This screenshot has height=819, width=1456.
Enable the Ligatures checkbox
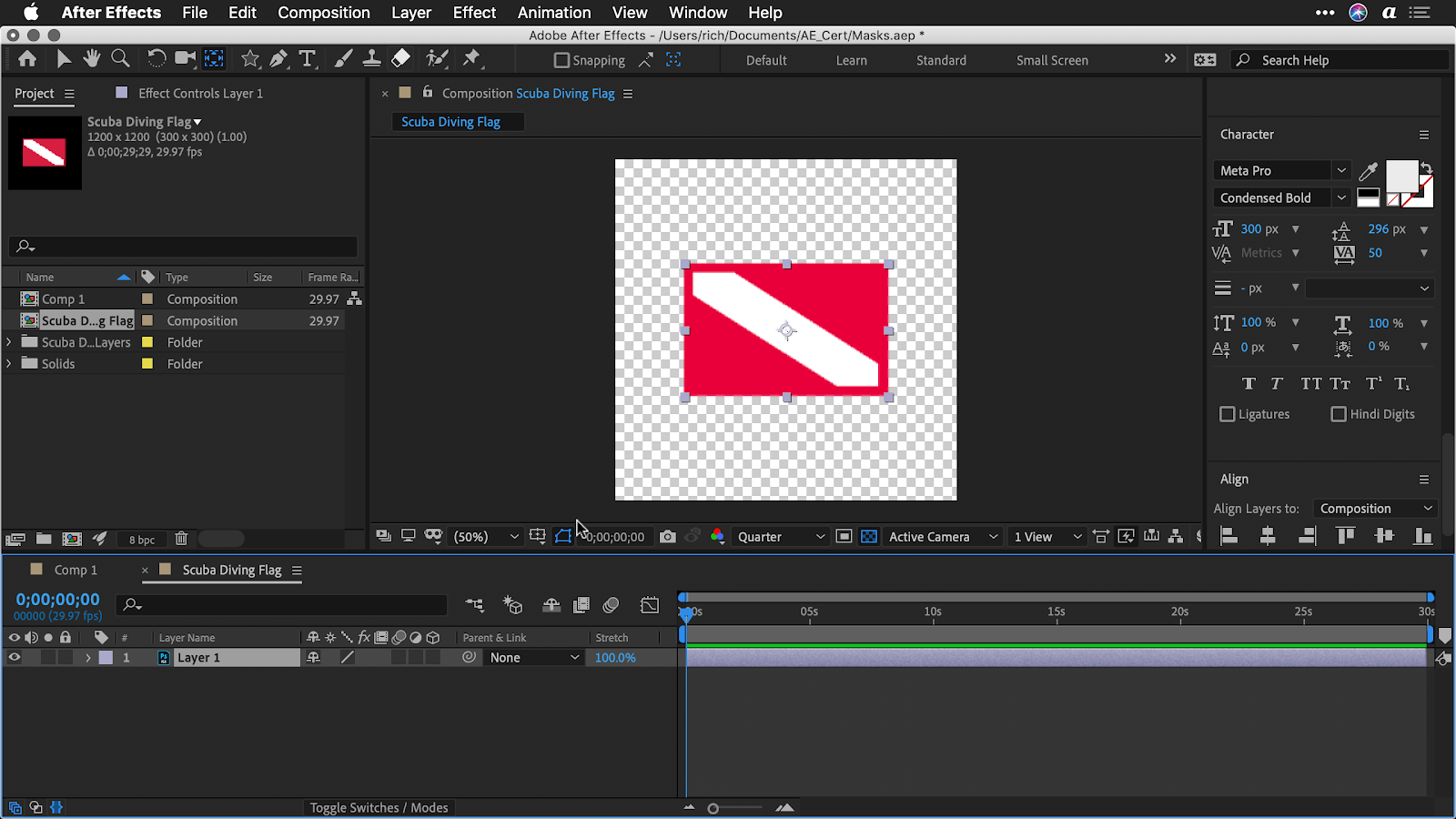(1227, 414)
